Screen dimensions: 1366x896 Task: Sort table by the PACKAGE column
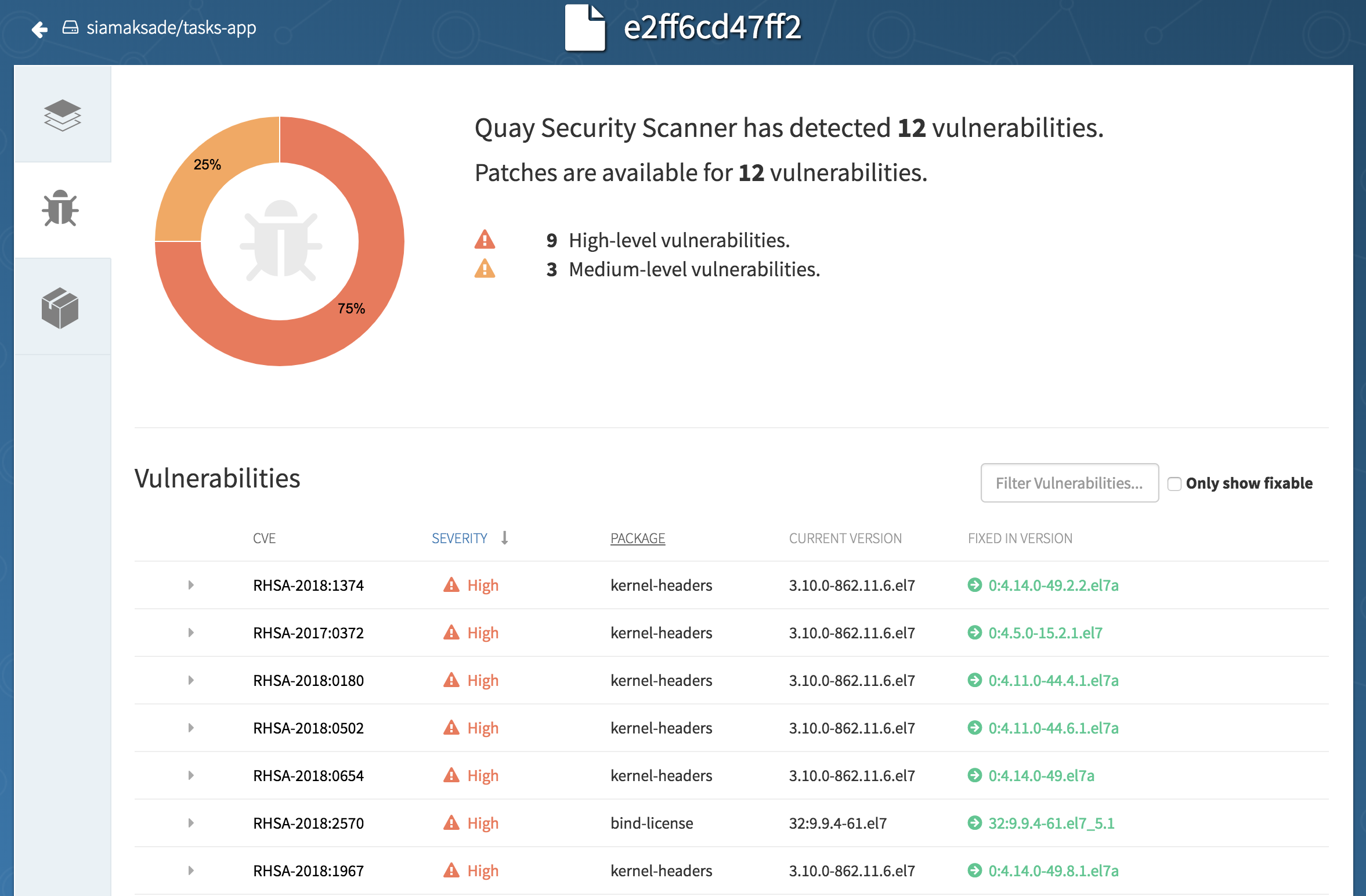(637, 539)
